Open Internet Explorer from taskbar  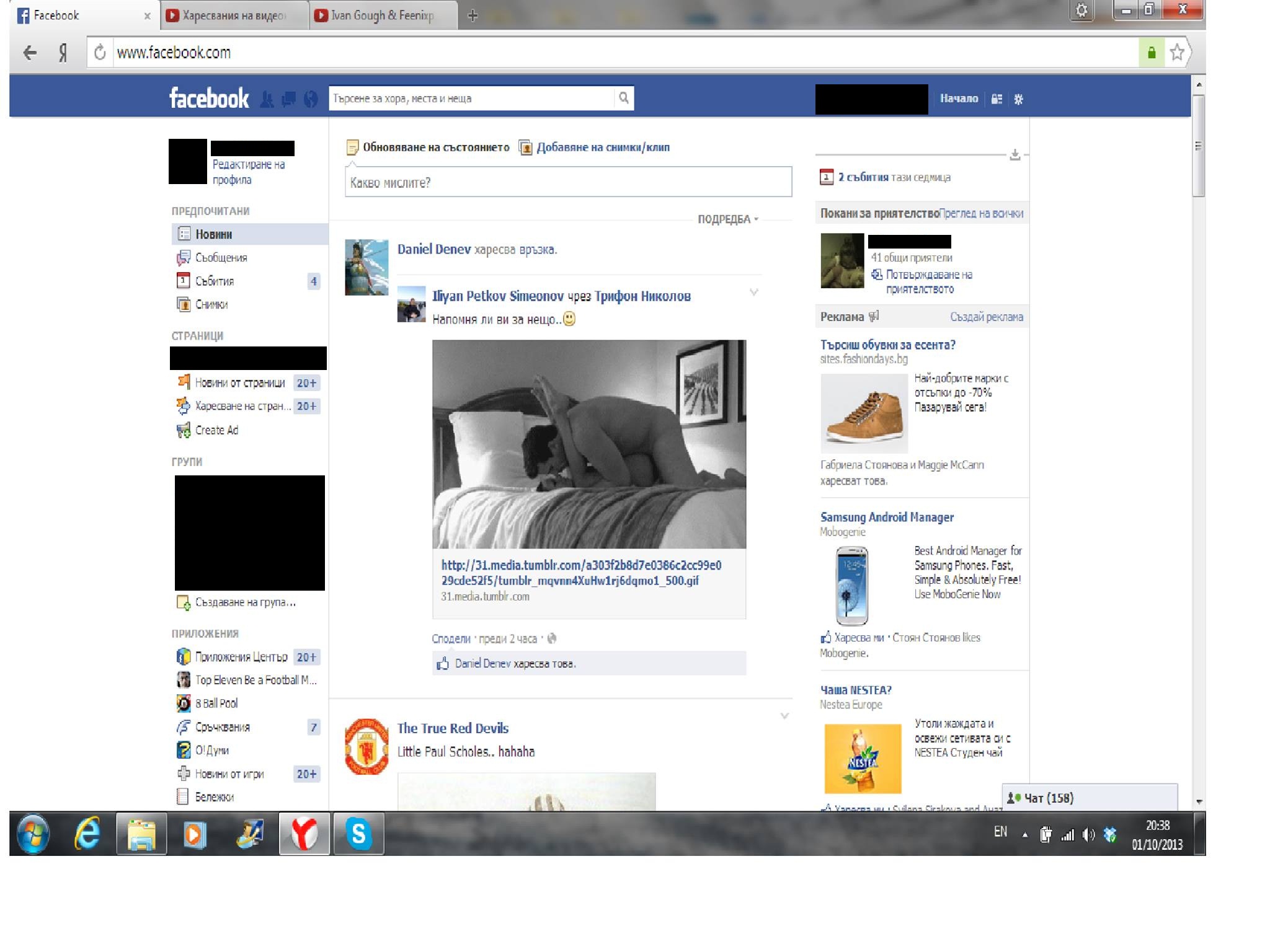tap(87, 834)
